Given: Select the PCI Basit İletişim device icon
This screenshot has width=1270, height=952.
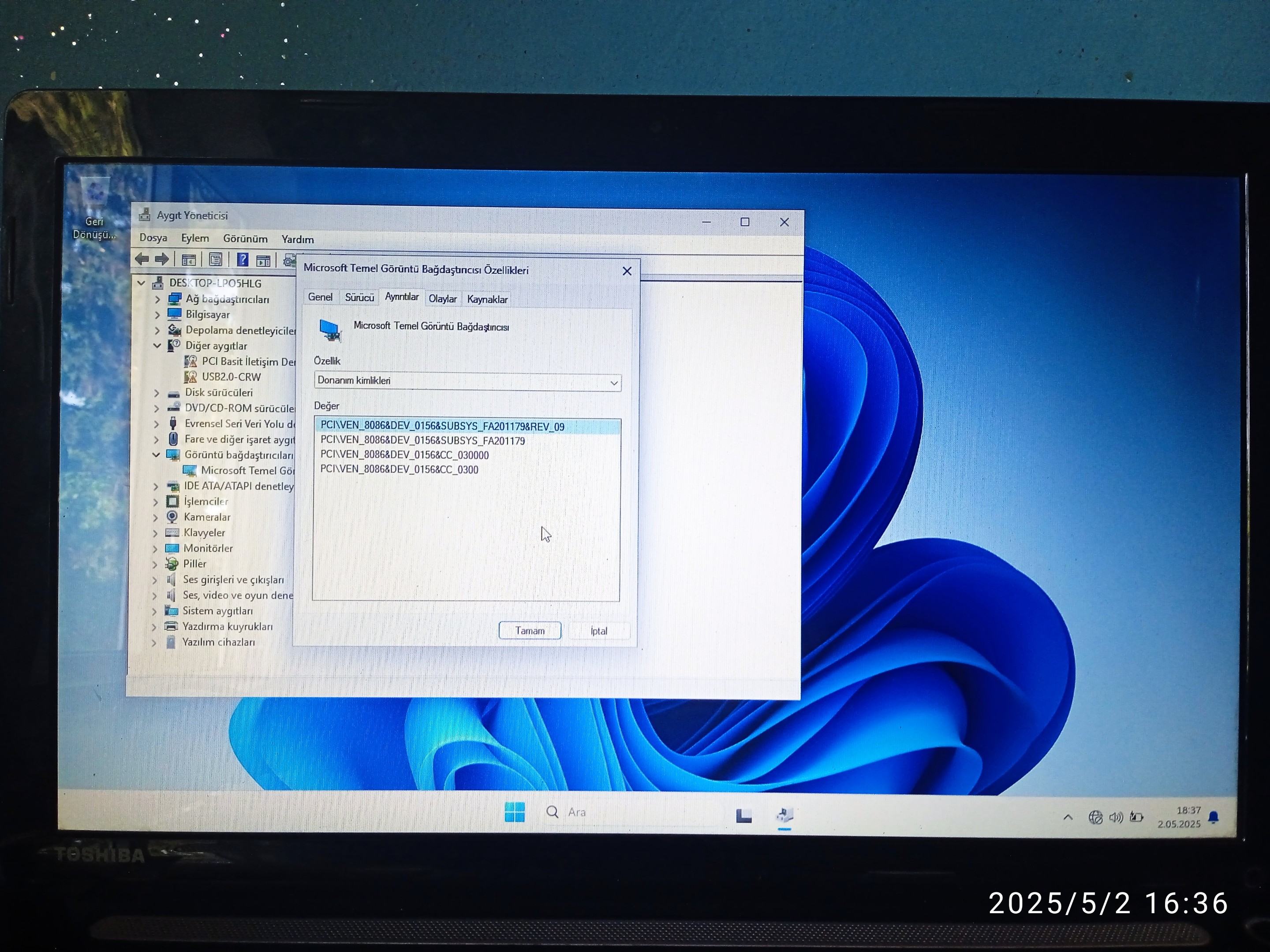Looking at the screenshot, I should (x=190, y=361).
